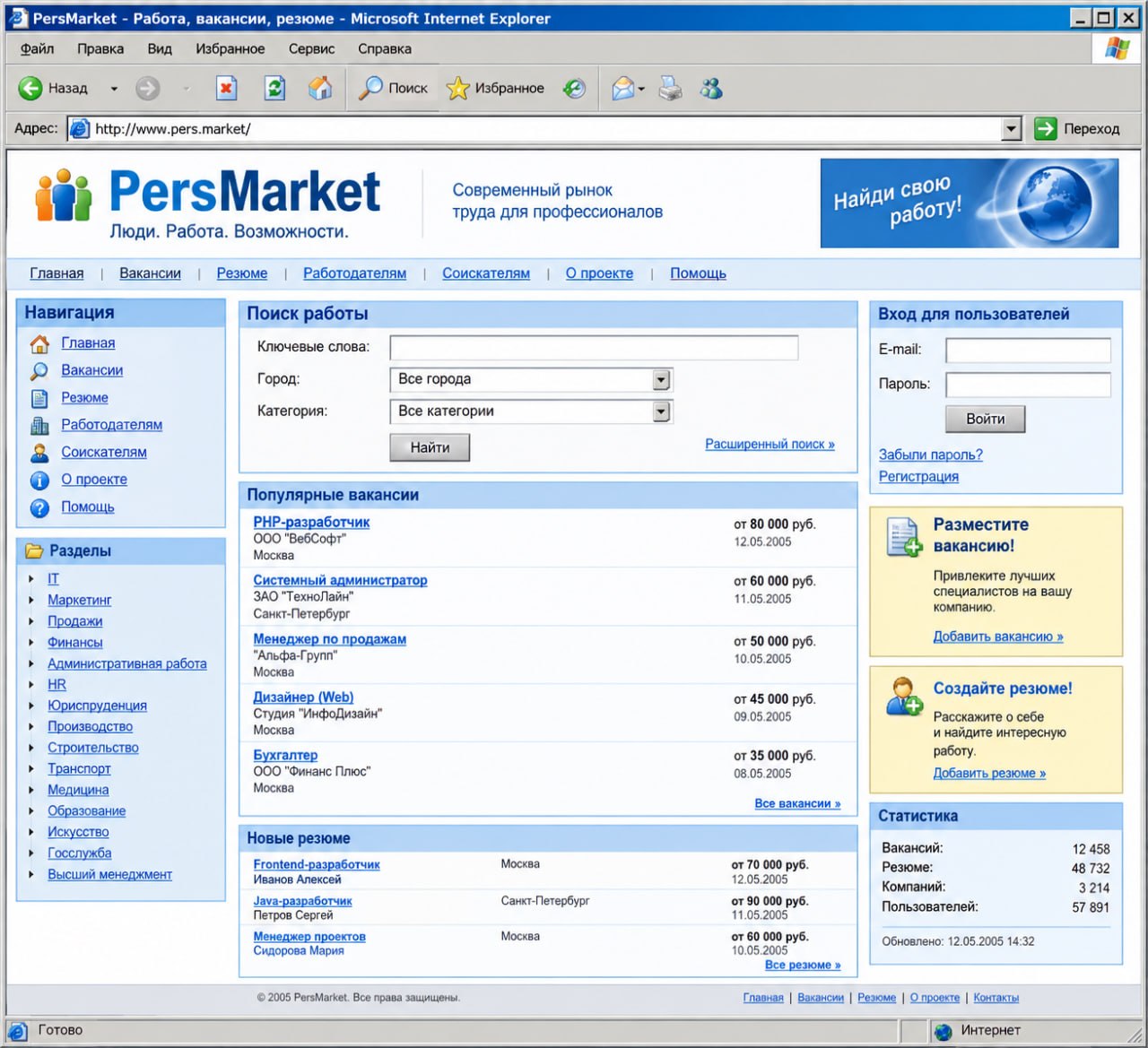Image resolution: width=1148 pixels, height=1048 pixels.
Task: Open the Поиск search toolbar button
Action: [x=393, y=88]
